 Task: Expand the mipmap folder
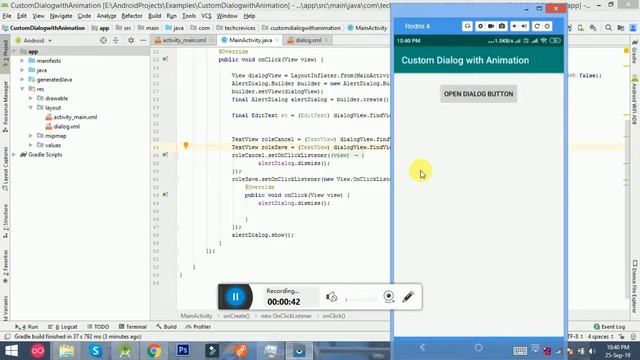tap(31, 136)
